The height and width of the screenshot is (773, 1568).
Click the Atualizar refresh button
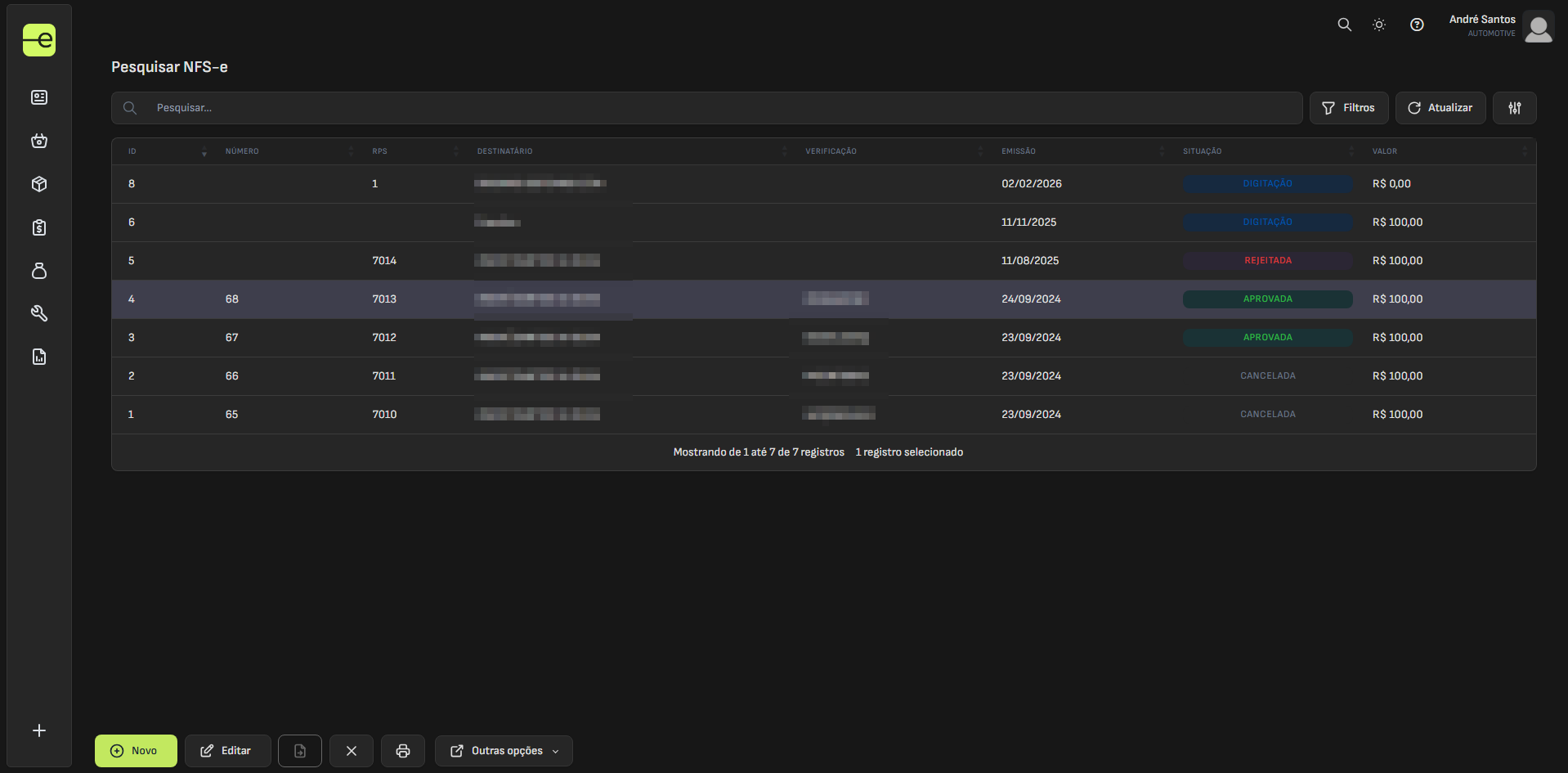pyautogui.click(x=1440, y=108)
